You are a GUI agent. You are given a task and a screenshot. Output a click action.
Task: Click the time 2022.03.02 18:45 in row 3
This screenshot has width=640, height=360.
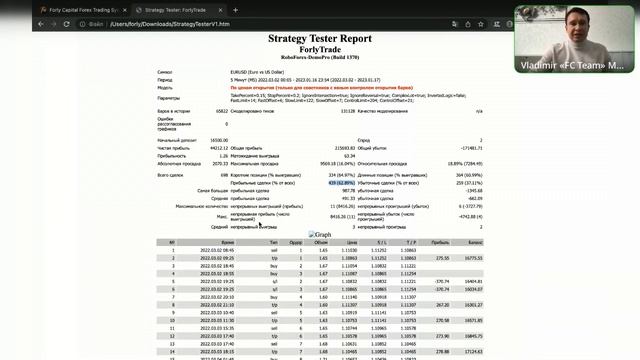click(217, 266)
